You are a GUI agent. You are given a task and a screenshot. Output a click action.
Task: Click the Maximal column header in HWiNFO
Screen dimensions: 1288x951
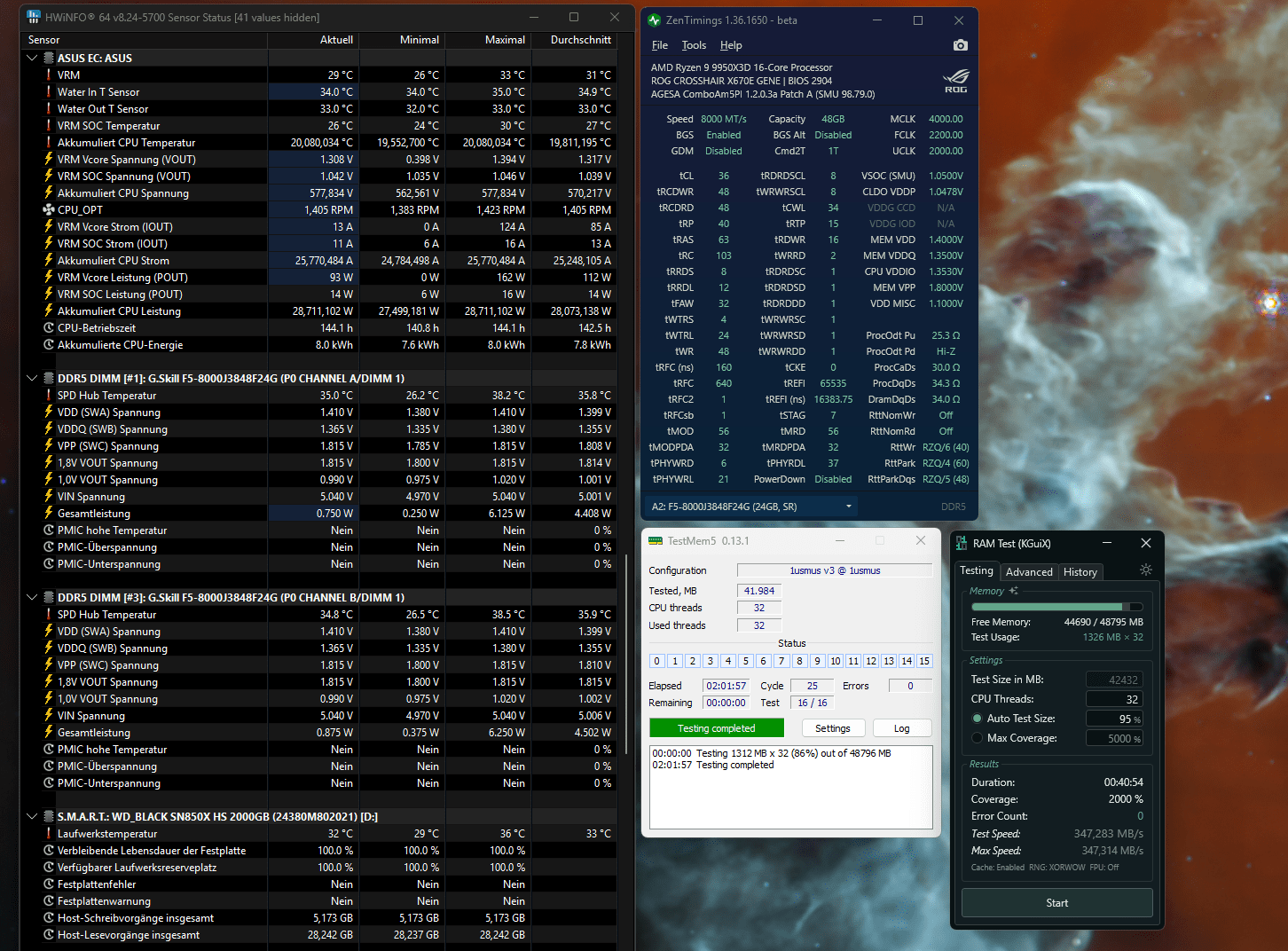pos(488,40)
